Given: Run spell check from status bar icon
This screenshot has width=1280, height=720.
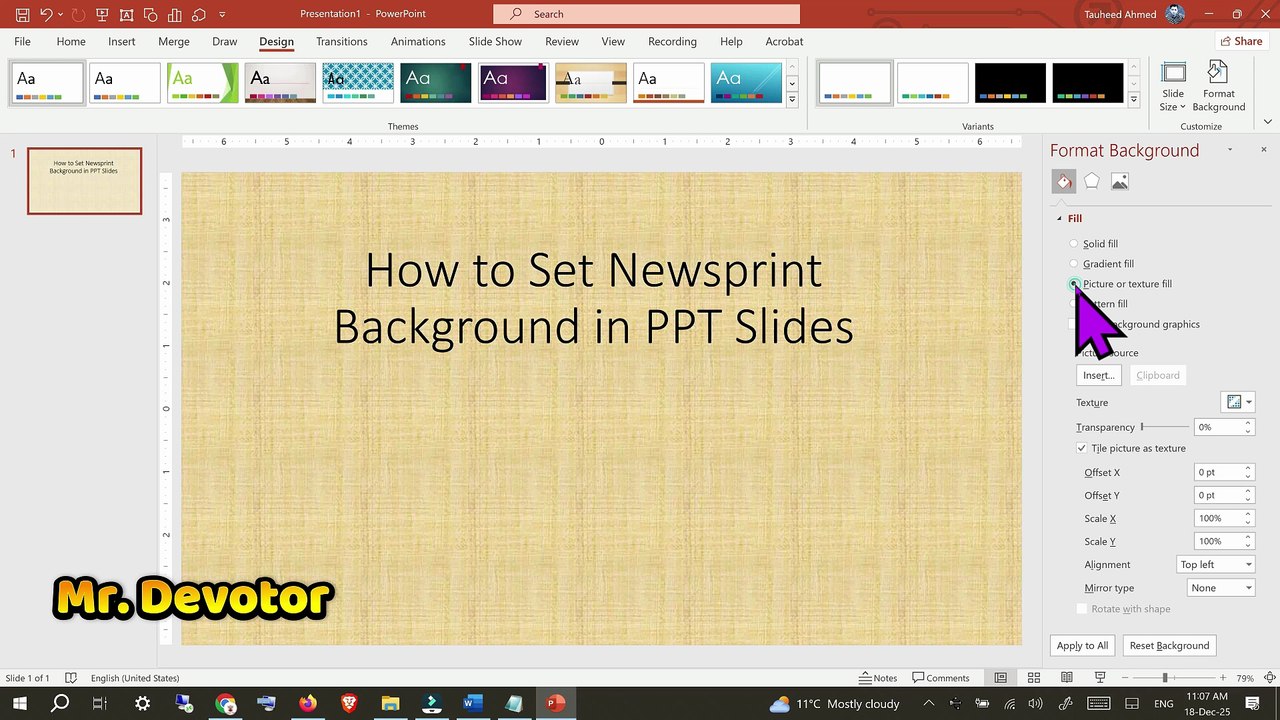Looking at the screenshot, I should [70, 678].
